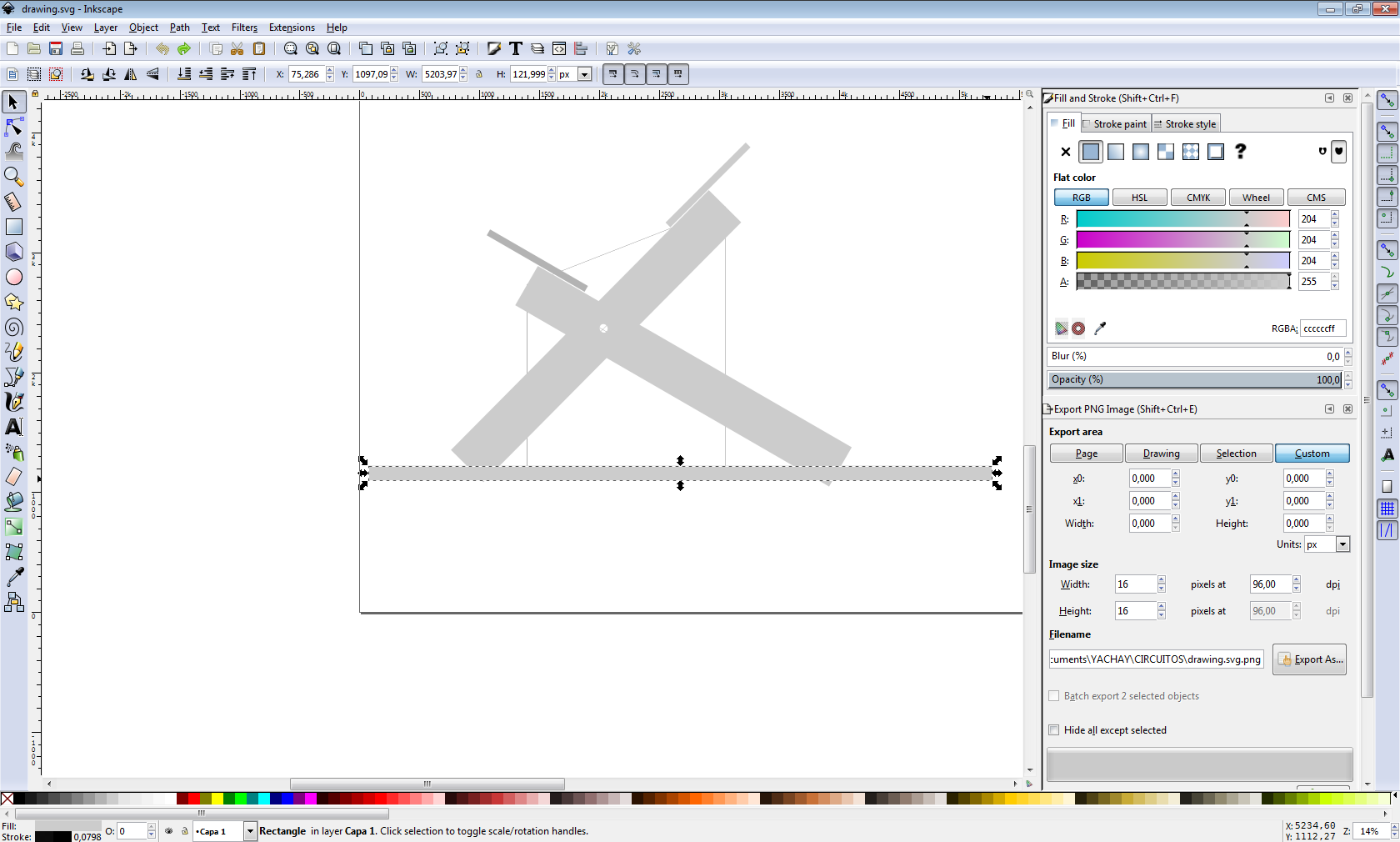The height and width of the screenshot is (842, 1400).
Task: Increase export image Width stepper
Action: [x=1161, y=580]
